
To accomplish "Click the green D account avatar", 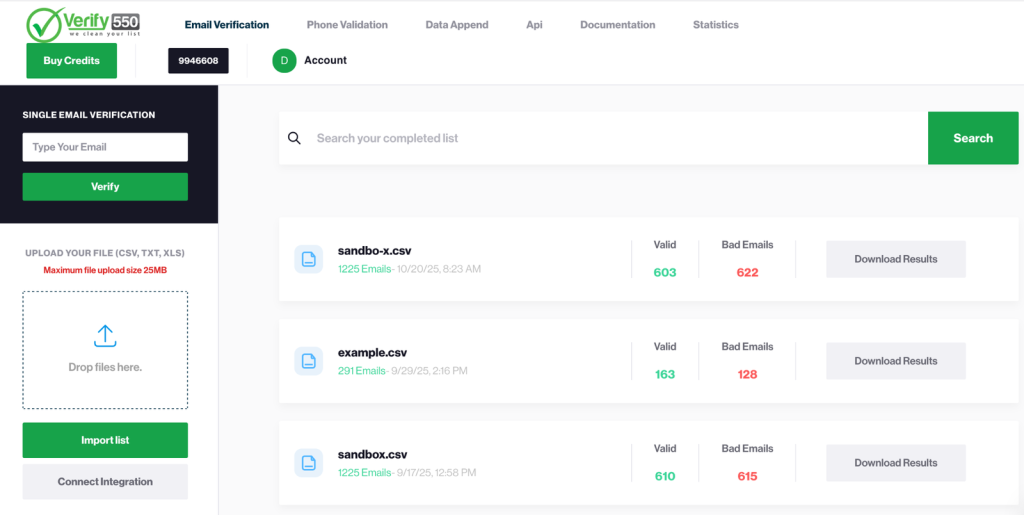I will click(x=284, y=61).
